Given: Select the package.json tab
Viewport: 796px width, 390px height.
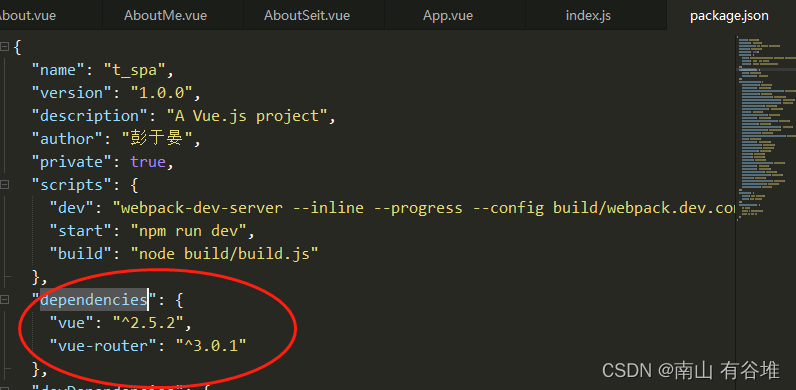Looking at the screenshot, I should 729,15.
